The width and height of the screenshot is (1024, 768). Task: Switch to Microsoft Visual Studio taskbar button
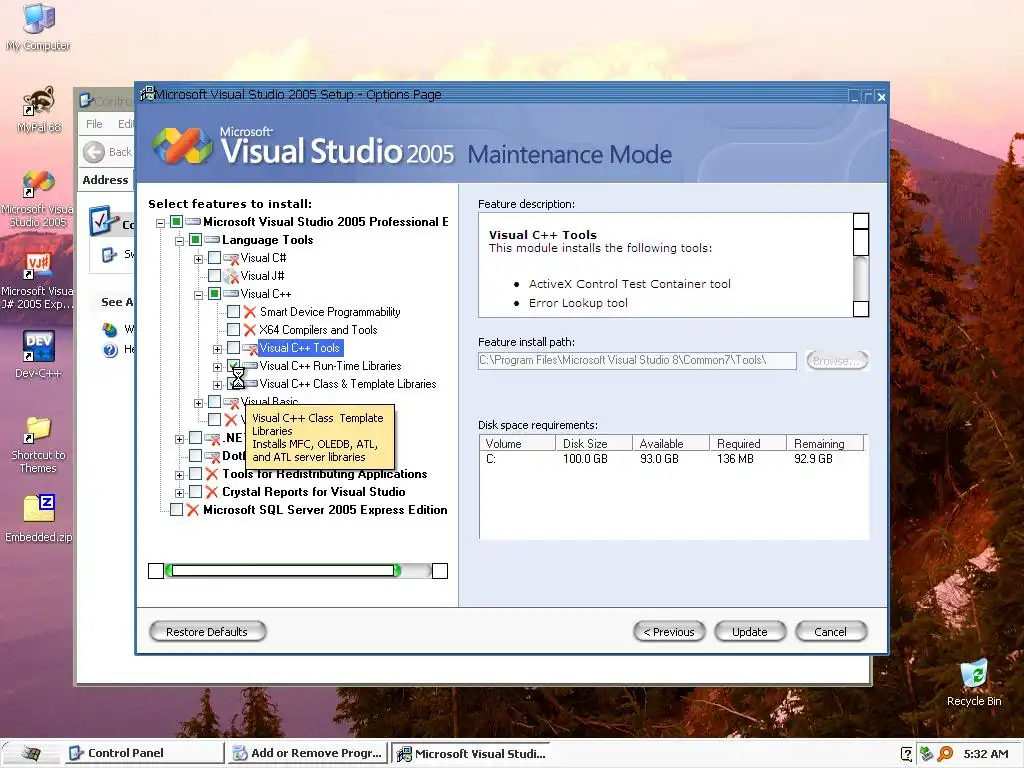coord(472,754)
